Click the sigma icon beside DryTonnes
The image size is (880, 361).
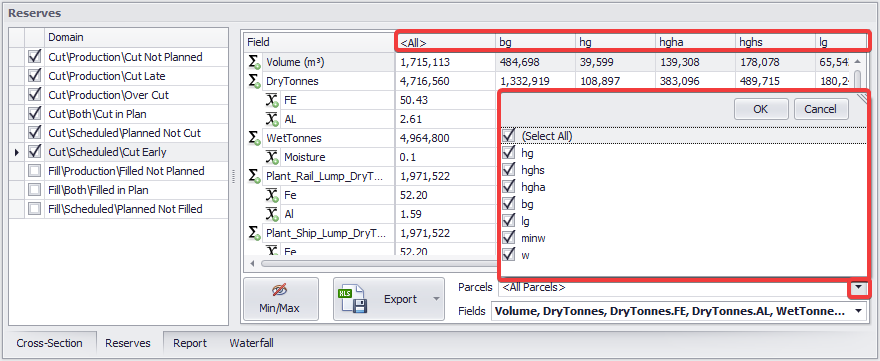click(x=255, y=81)
